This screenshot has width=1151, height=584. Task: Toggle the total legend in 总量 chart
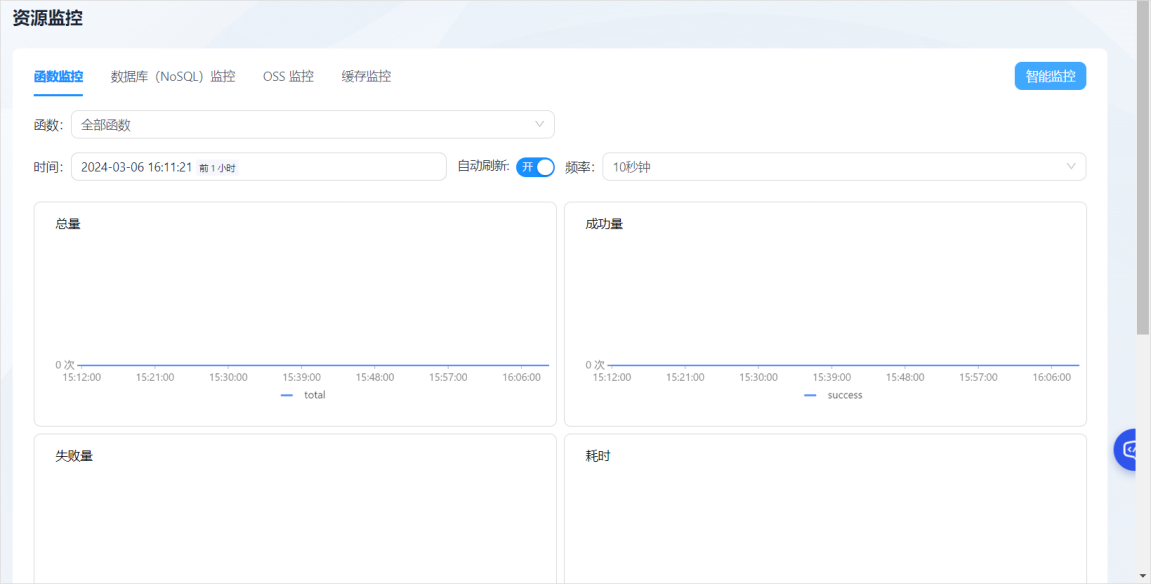click(x=303, y=395)
